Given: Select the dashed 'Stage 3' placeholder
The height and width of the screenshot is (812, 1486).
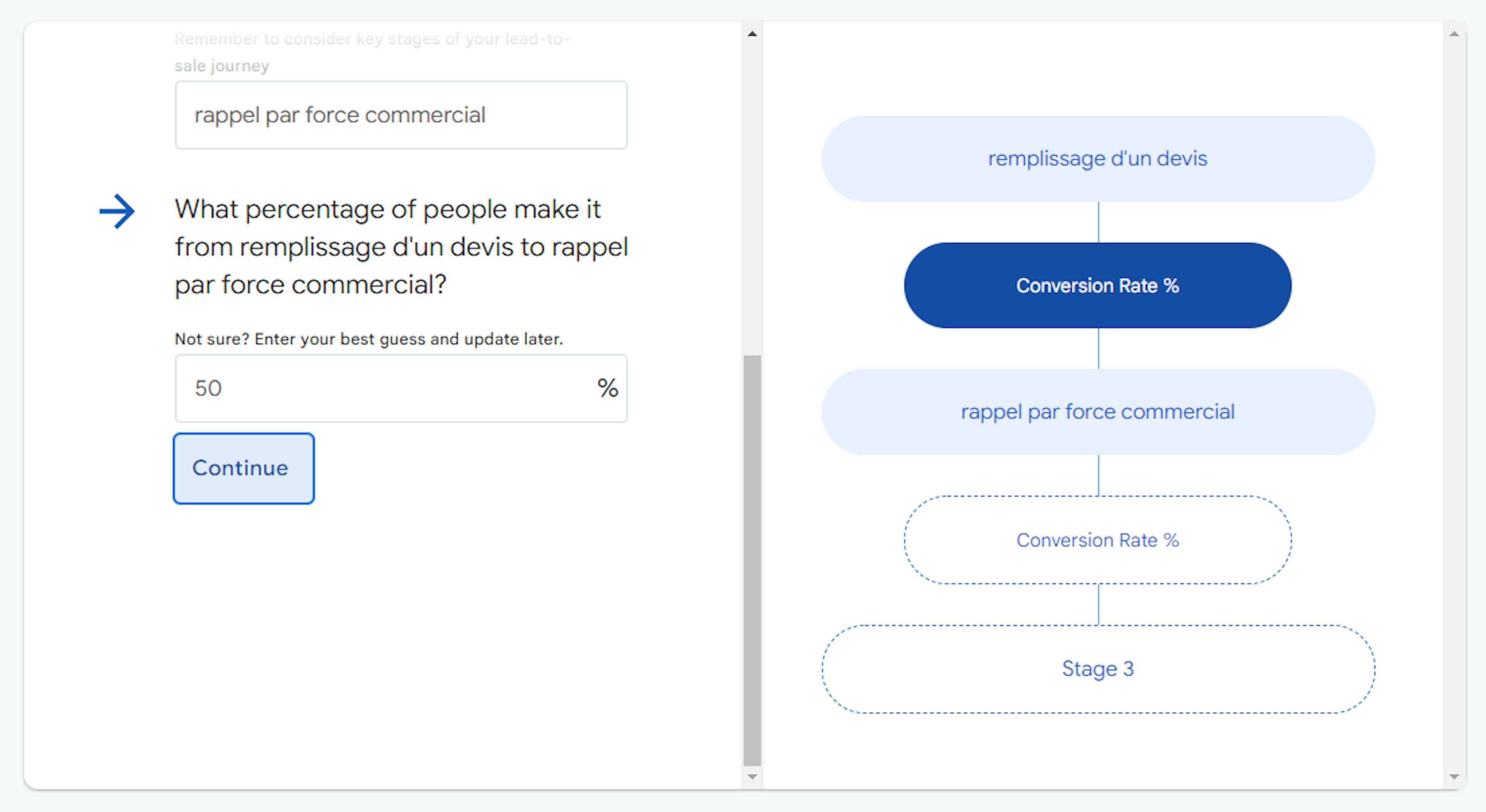Looking at the screenshot, I should click(x=1098, y=669).
